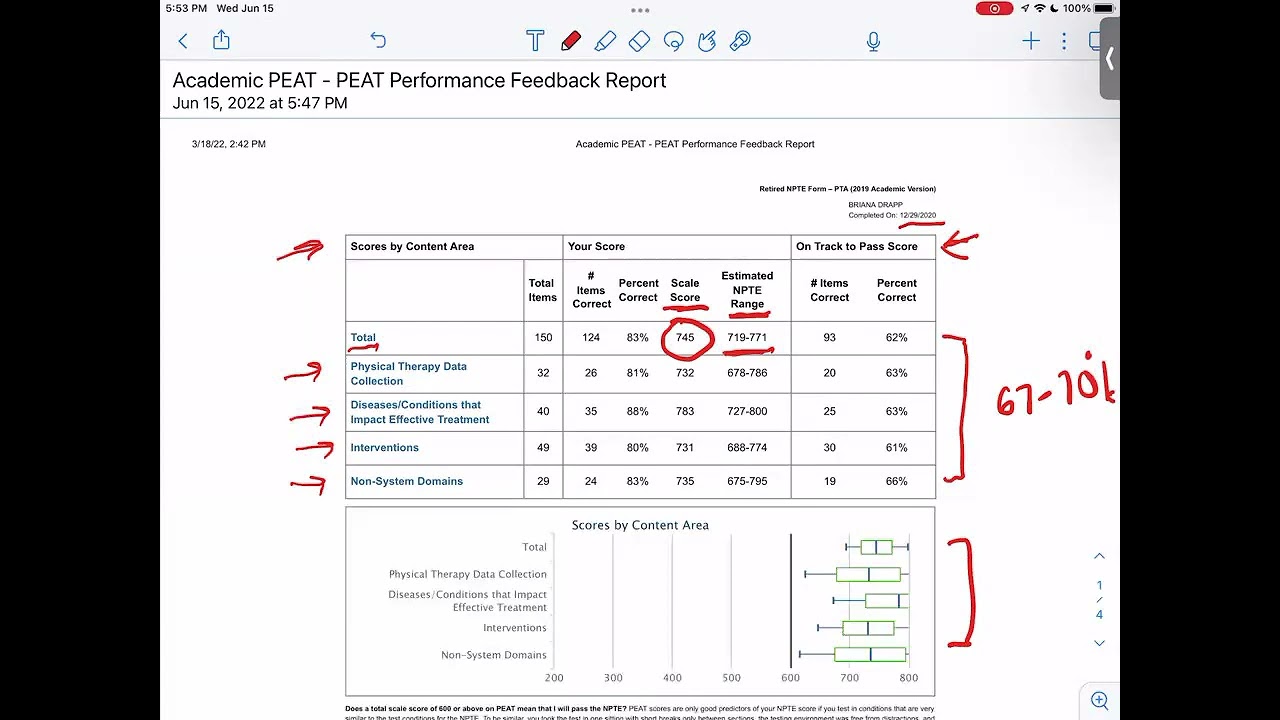Open the share/export icon

pyautogui.click(x=221, y=40)
